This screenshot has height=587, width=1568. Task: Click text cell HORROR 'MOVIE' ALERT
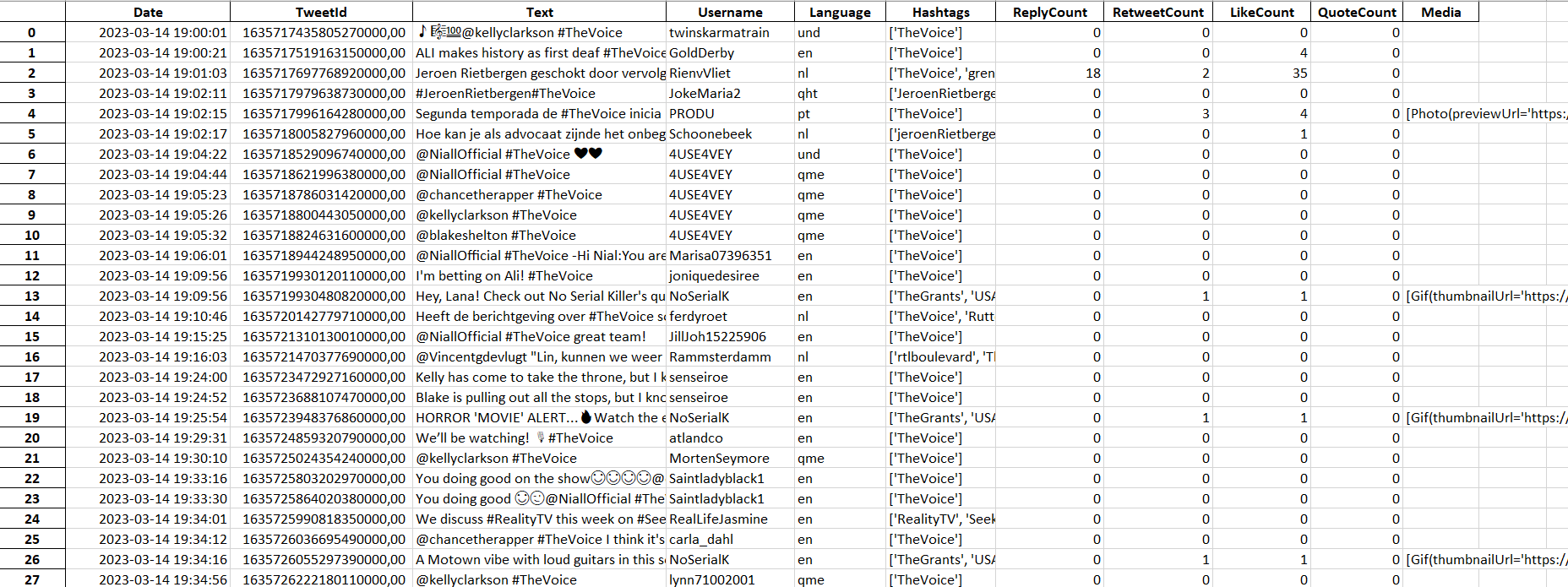539,417
